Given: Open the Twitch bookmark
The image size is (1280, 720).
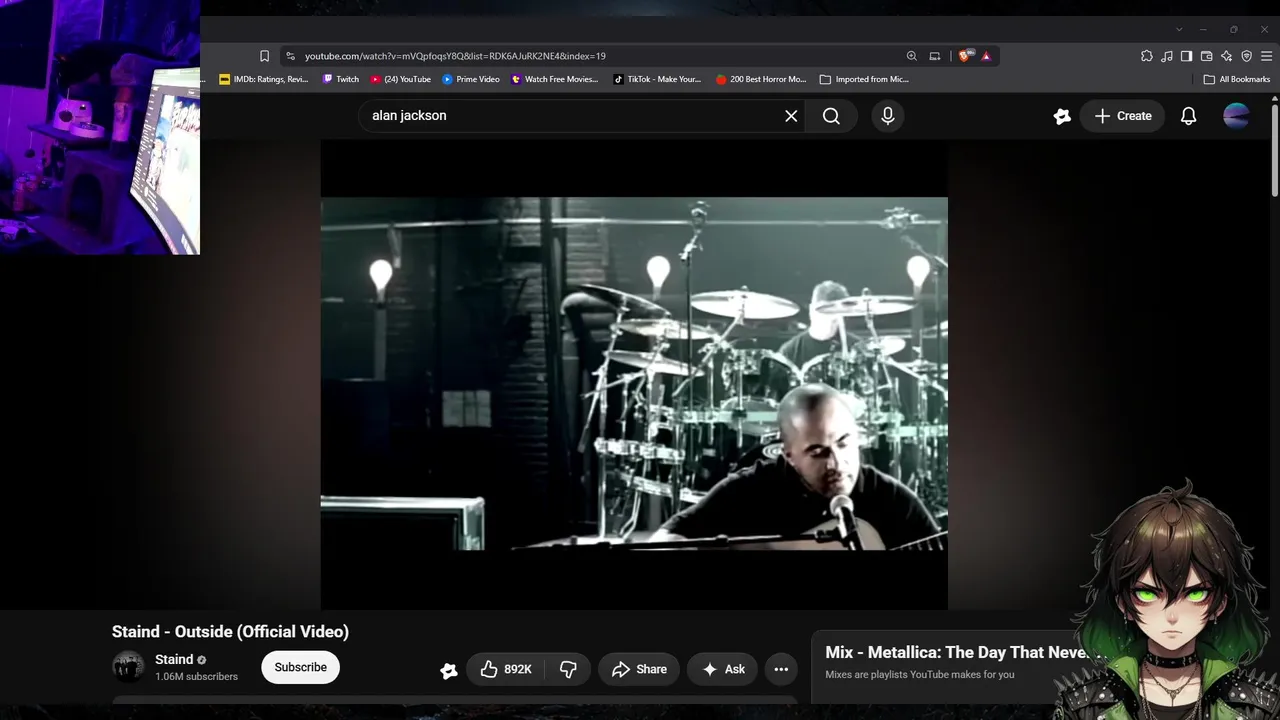Looking at the screenshot, I should (x=341, y=79).
